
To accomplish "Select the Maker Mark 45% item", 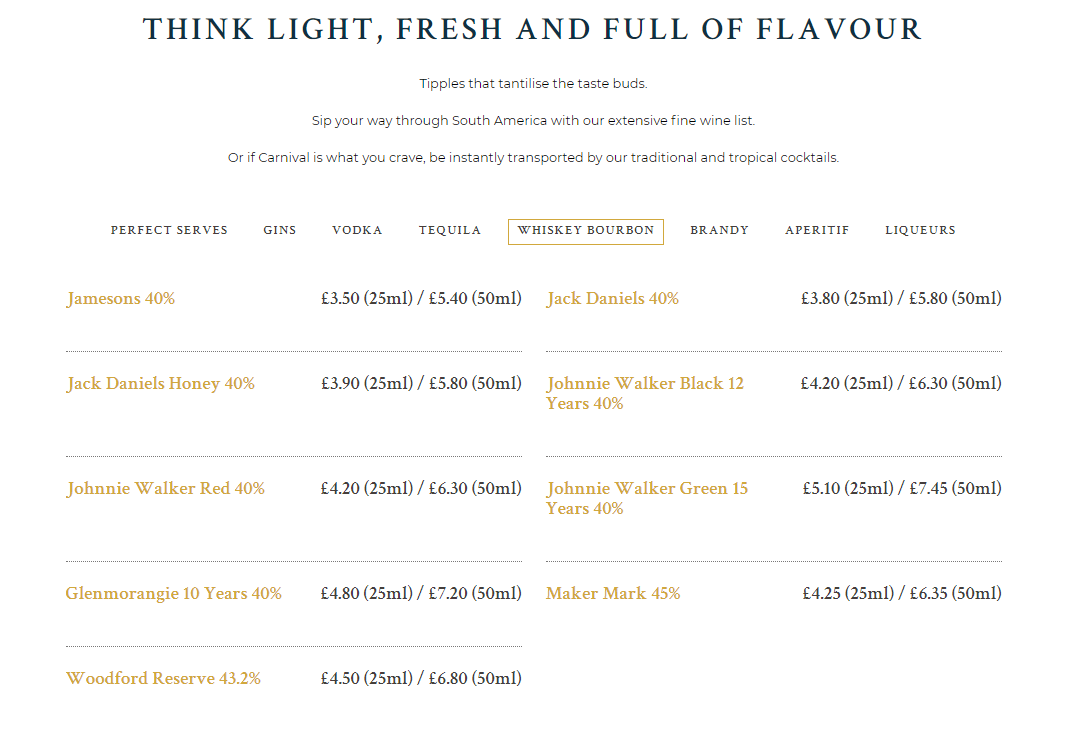I will (613, 593).
